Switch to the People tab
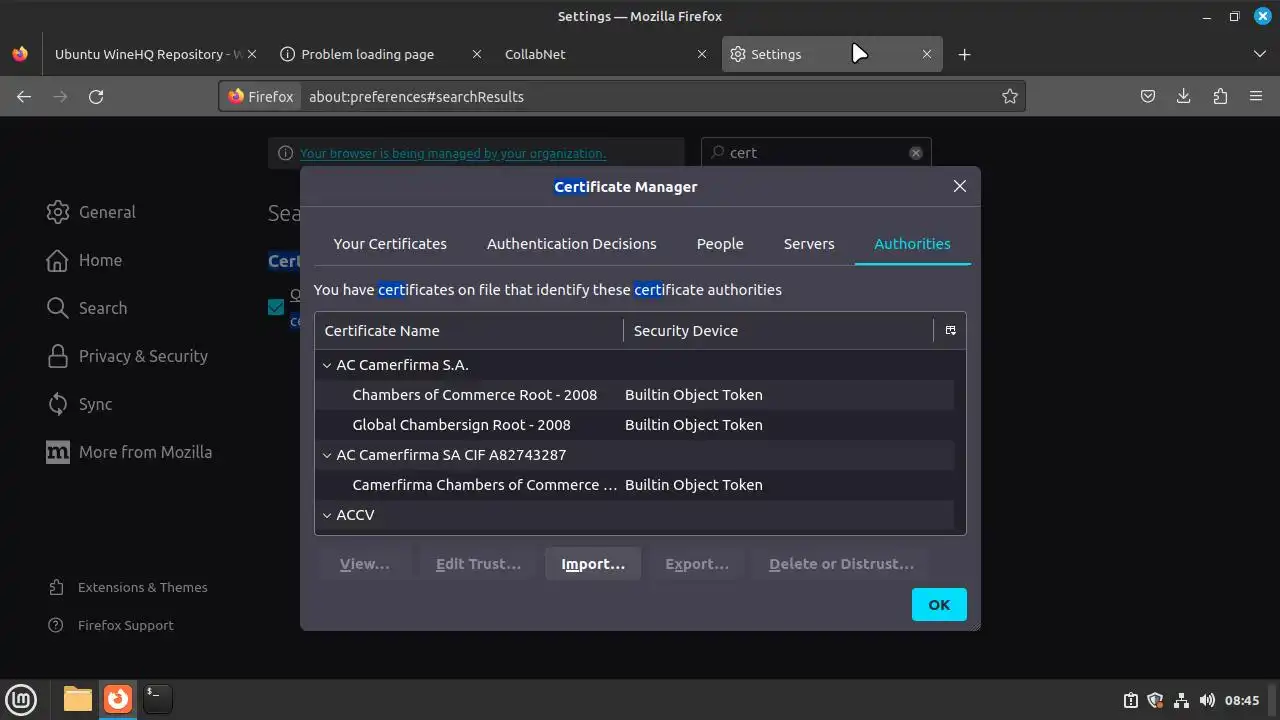 (720, 243)
